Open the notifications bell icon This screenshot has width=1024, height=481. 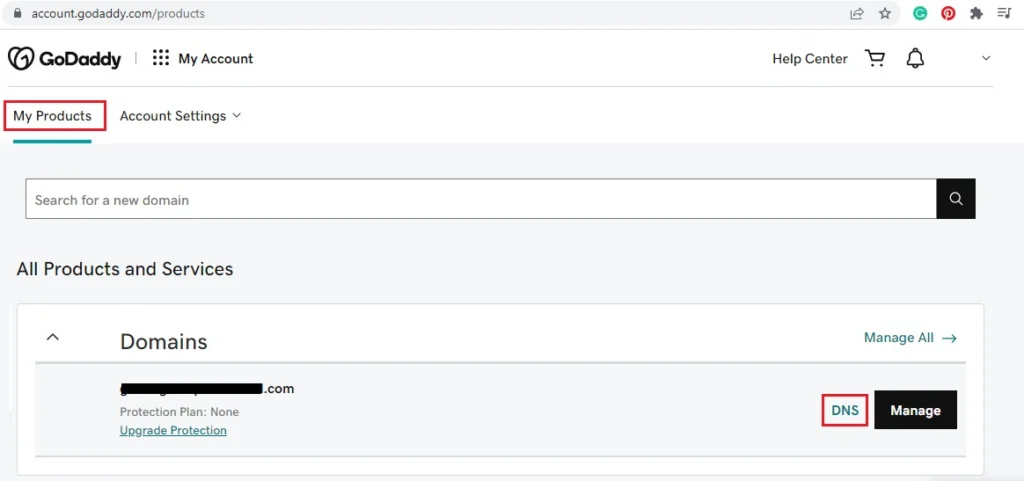pos(915,58)
